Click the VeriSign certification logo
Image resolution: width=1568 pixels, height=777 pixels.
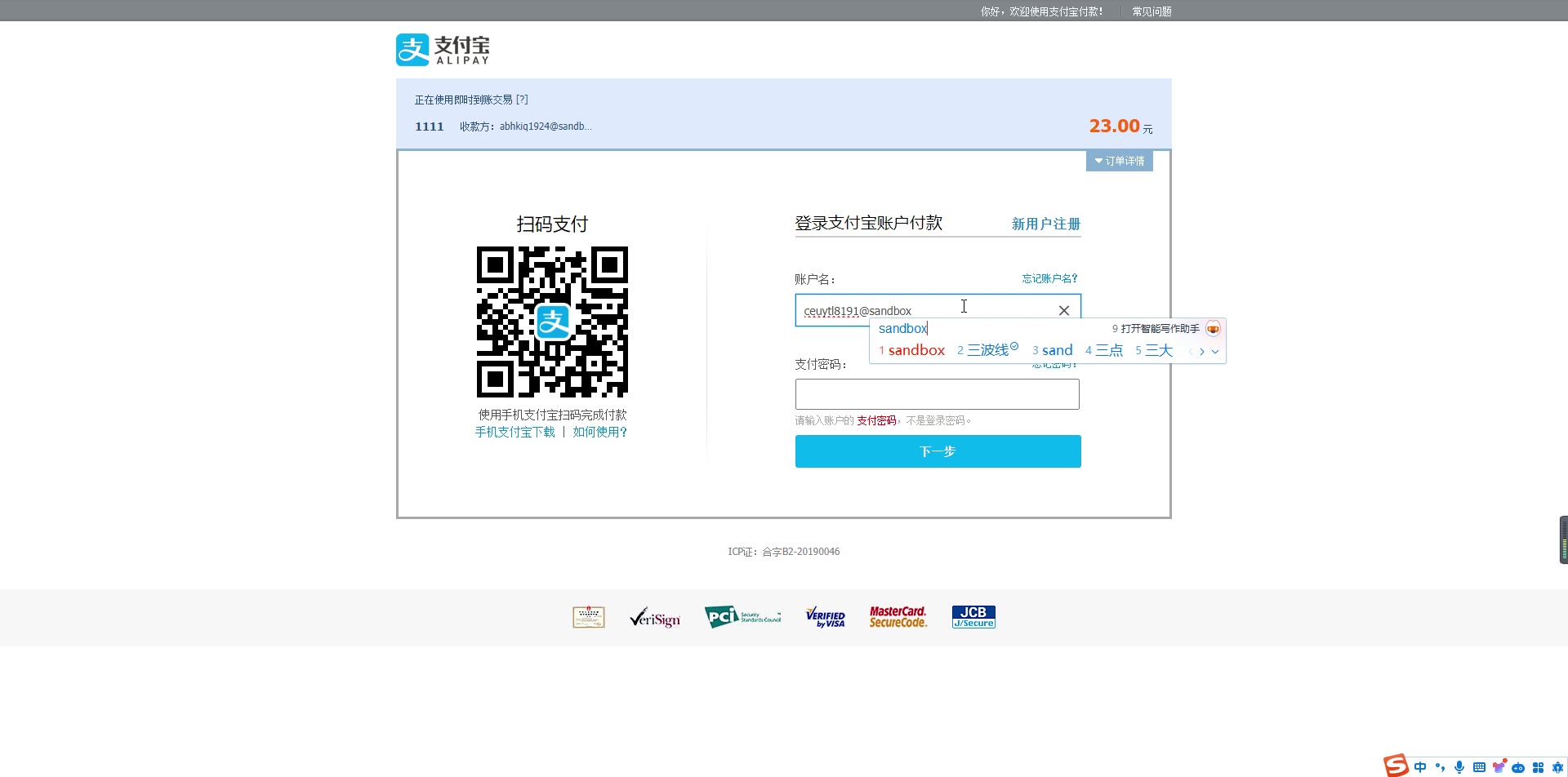pos(655,618)
